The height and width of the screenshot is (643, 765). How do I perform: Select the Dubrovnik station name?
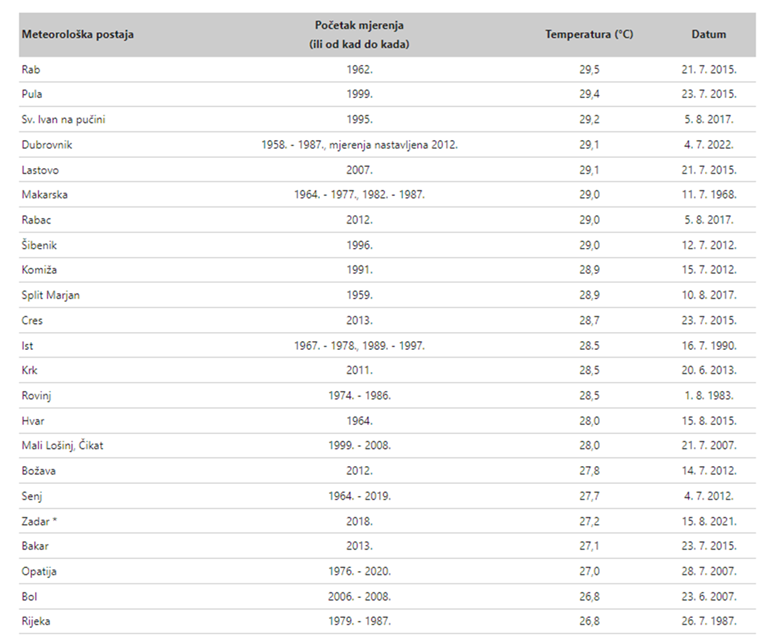click(x=46, y=145)
